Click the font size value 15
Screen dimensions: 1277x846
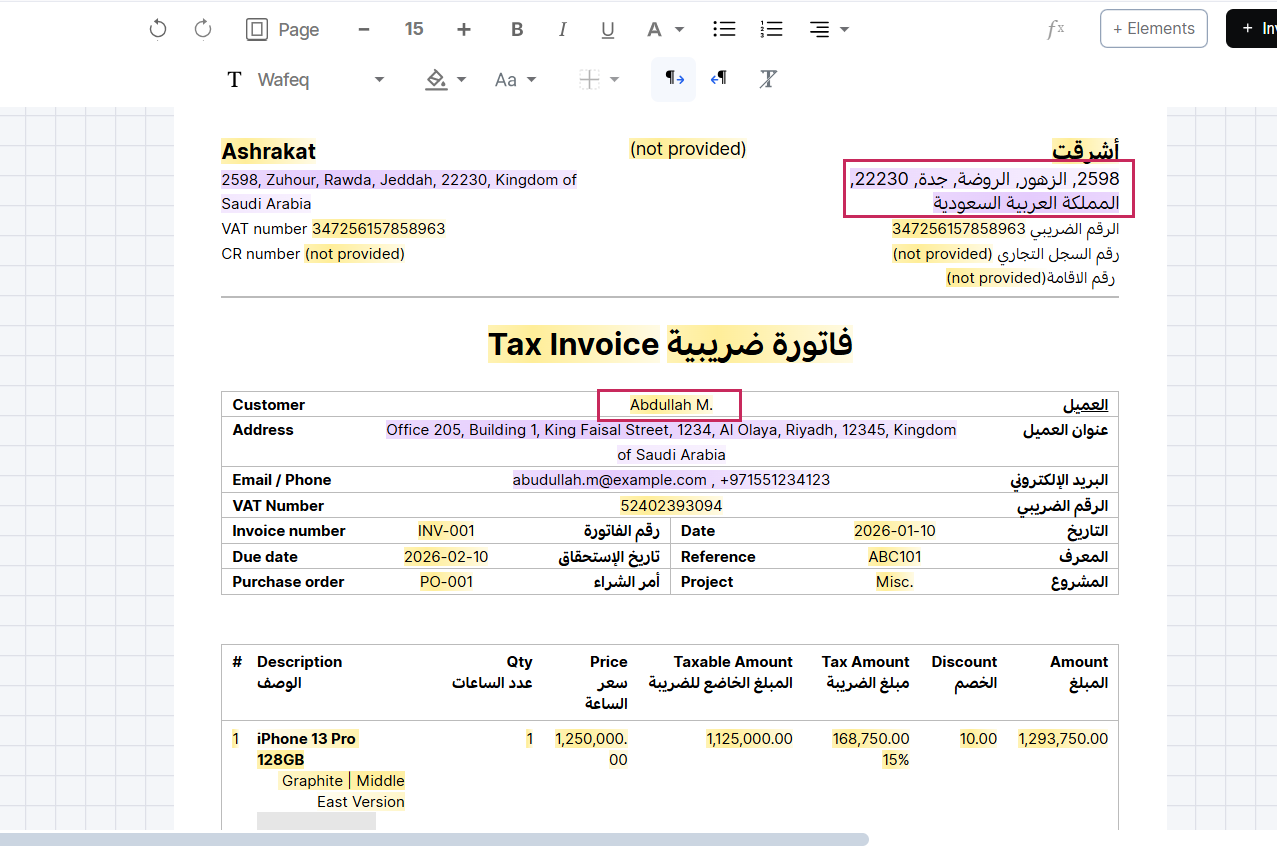[x=414, y=29]
